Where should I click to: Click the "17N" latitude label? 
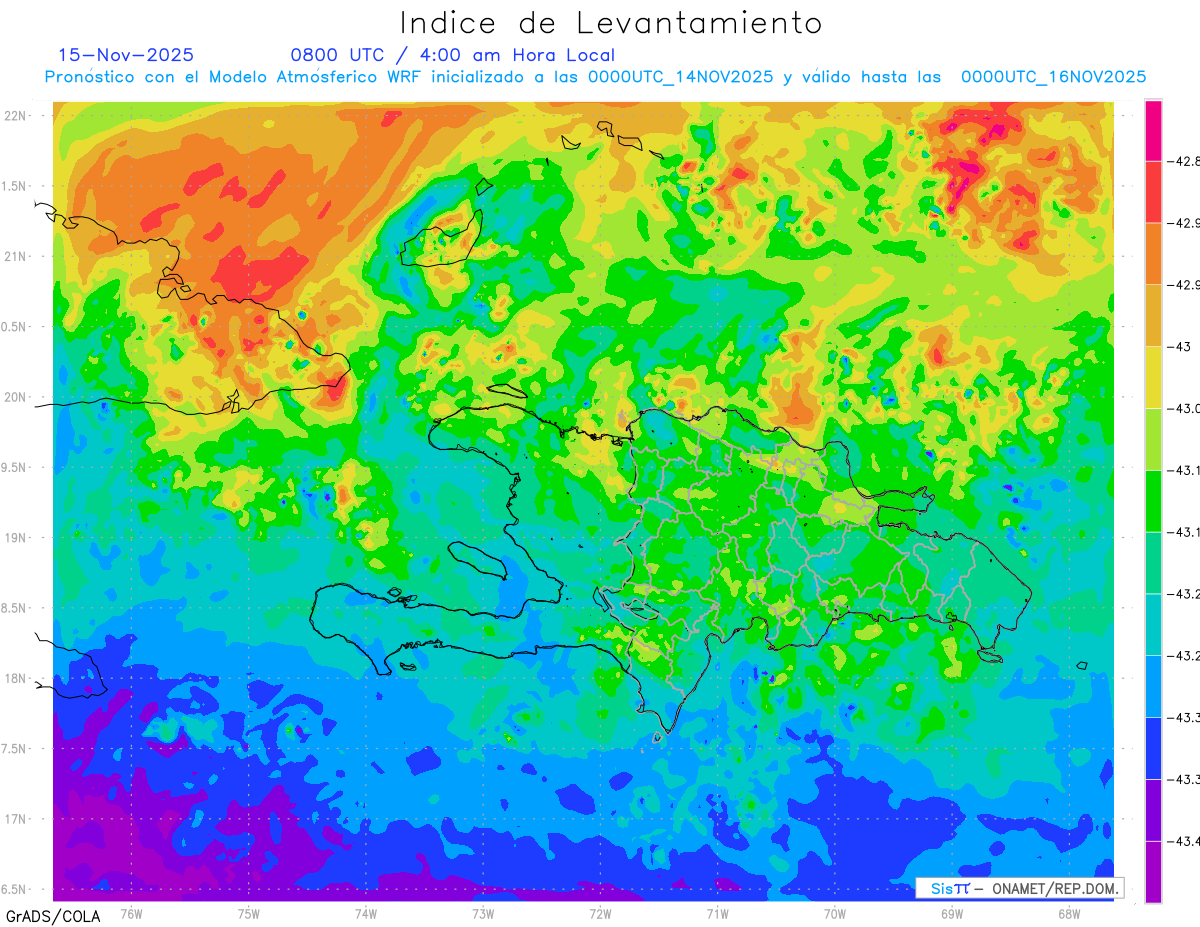click(x=16, y=819)
